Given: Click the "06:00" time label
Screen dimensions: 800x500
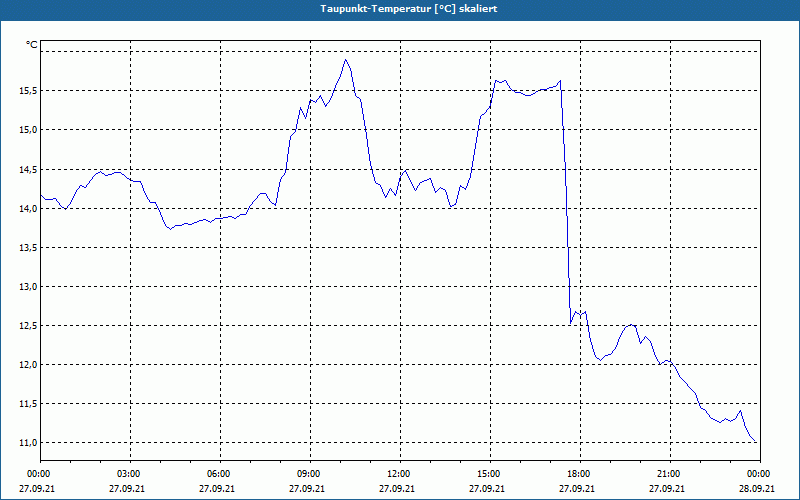Looking at the screenshot, I should point(219,474).
